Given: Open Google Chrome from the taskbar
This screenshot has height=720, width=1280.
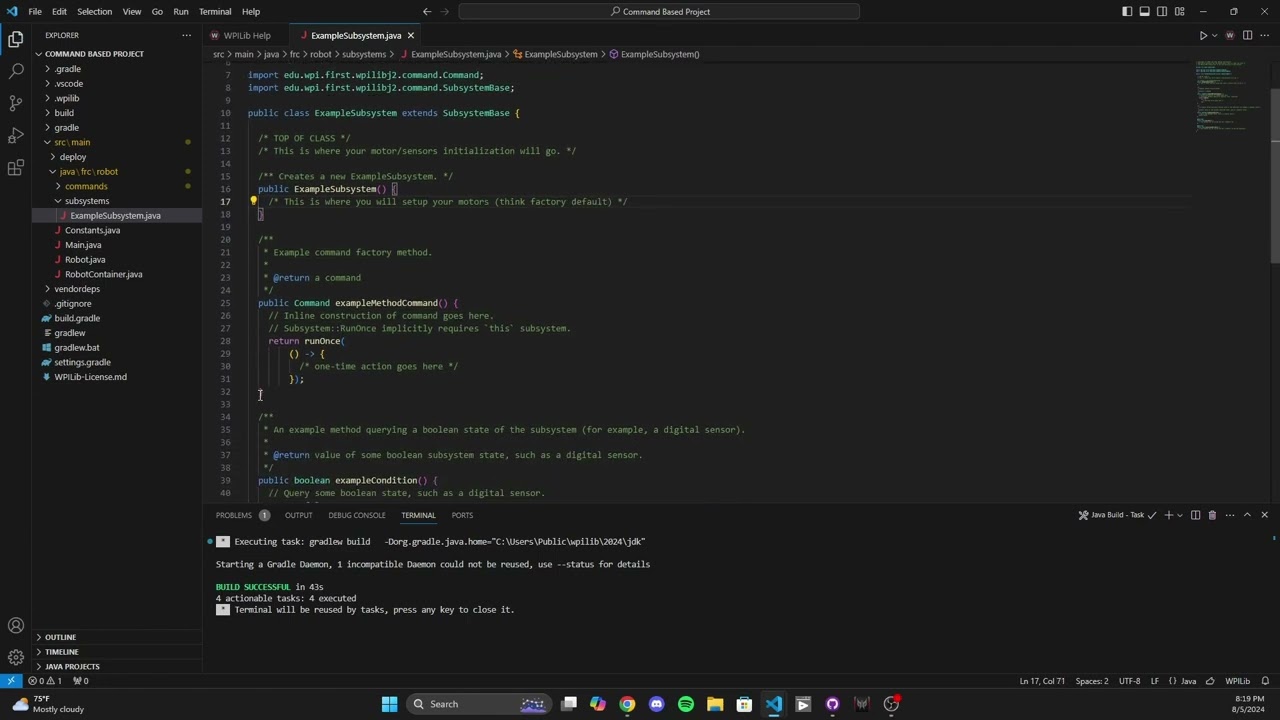Looking at the screenshot, I should pyautogui.click(x=627, y=704).
